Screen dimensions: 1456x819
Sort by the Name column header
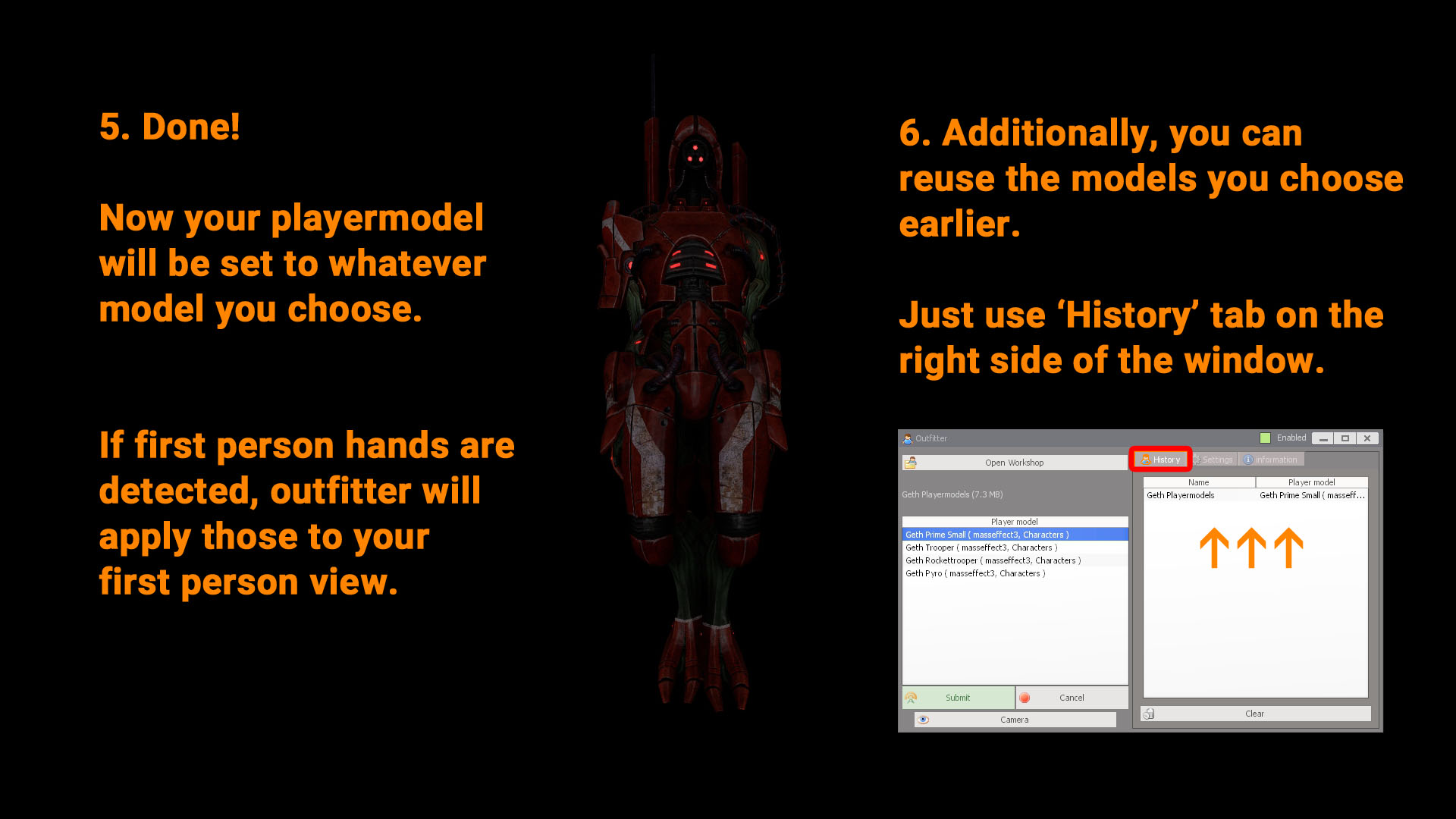coord(1198,482)
